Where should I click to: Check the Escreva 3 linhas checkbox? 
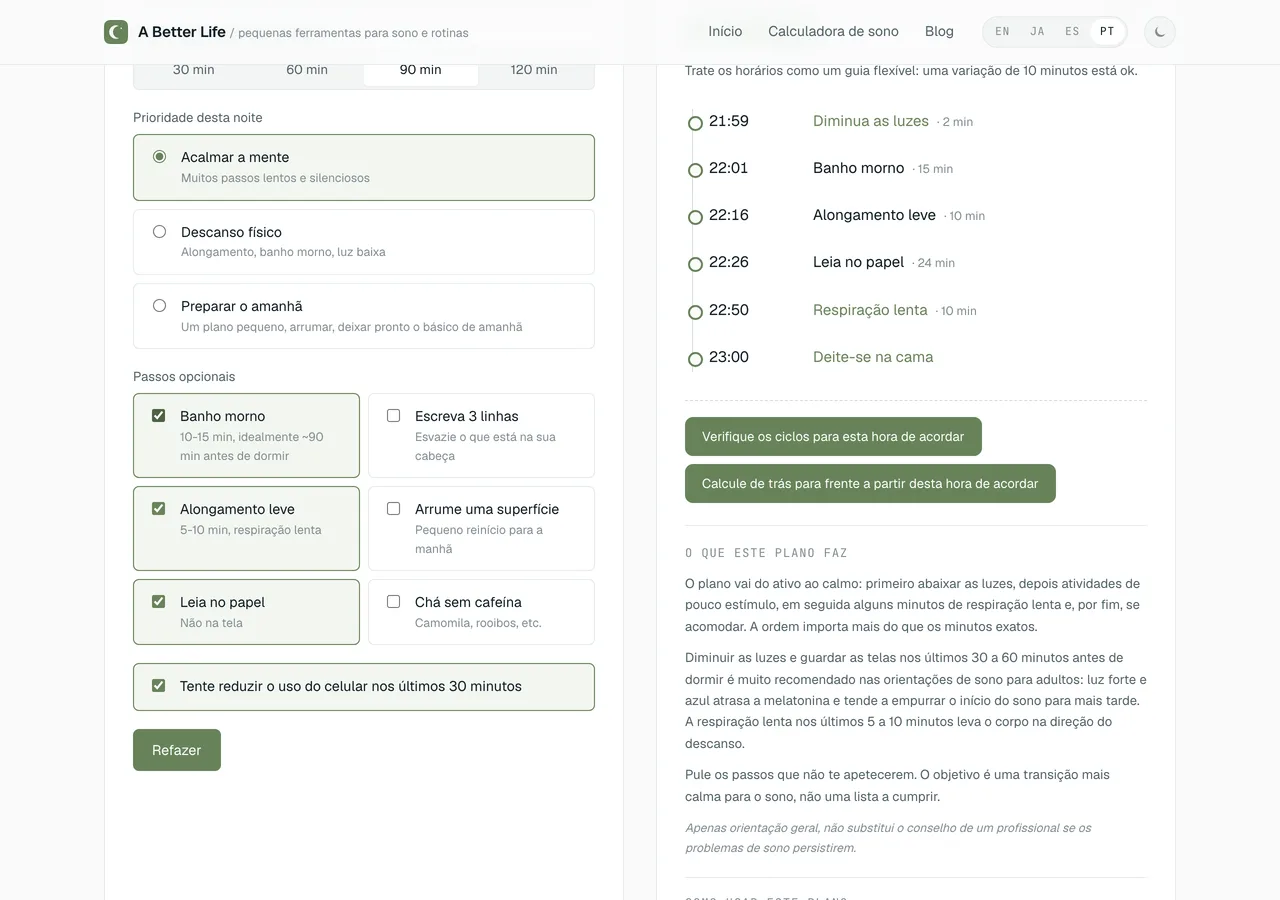point(393,416)
